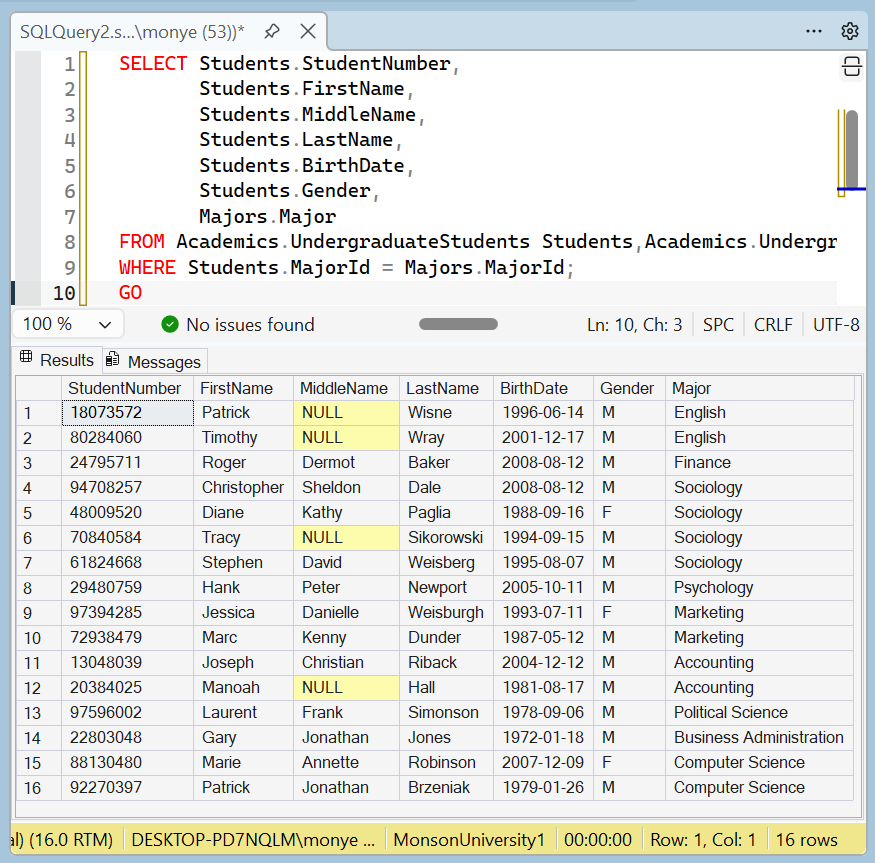
Task: Click the F gender cell in Diane's row
Action: (x=629, y=512)
